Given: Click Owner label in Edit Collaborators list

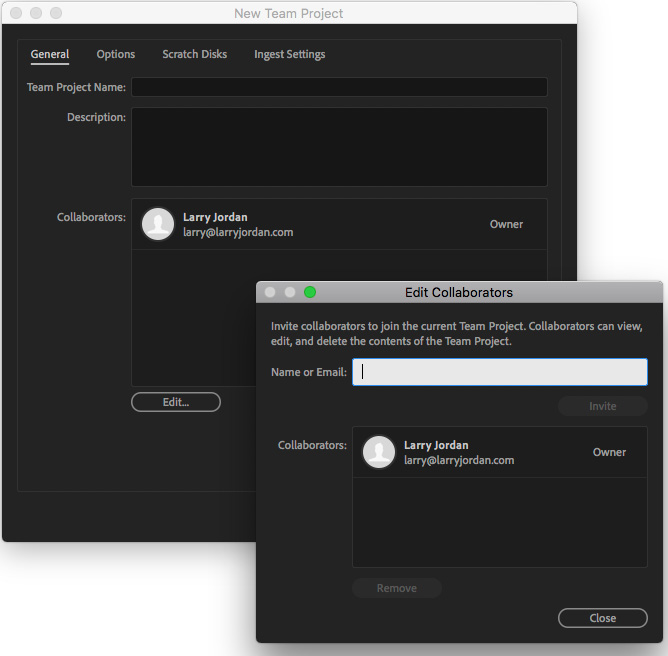Looking at the screenshot, I should point(609,452).
